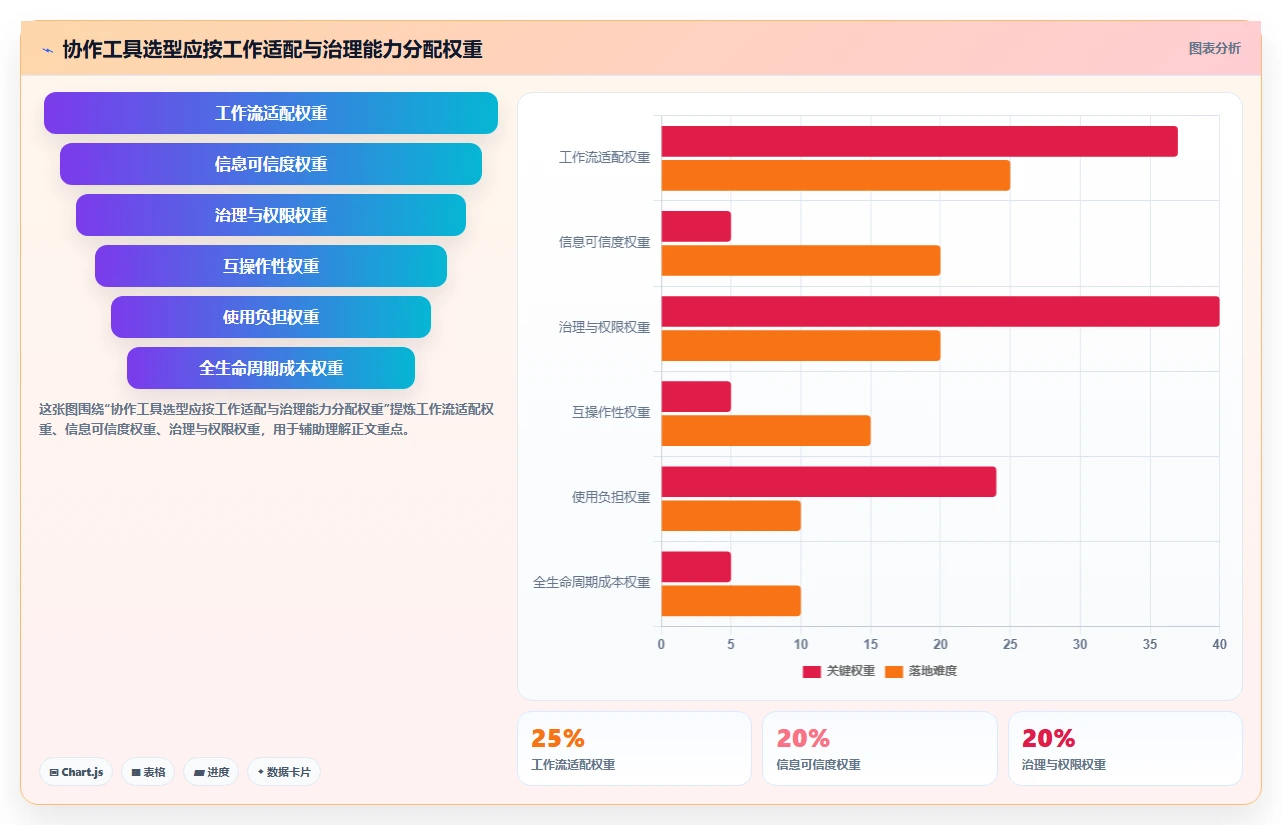1282x825 pixels.
Task: Click the orange 治理与权限权重 chart bar
Action: point(800,345)
